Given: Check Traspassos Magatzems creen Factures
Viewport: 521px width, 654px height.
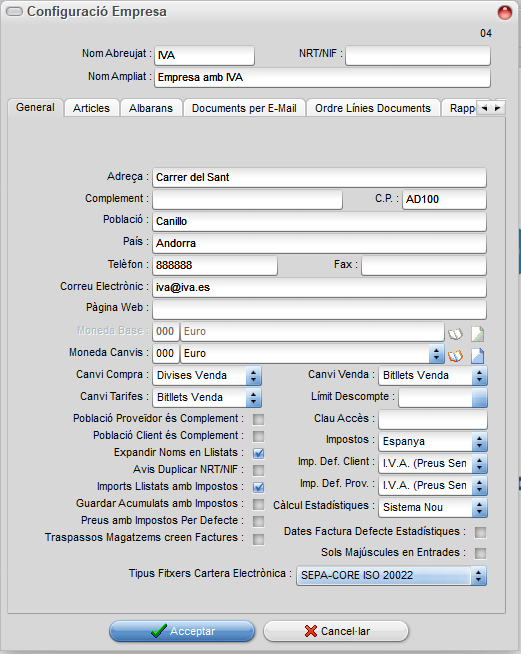Looking at the screenshot, I should (x=259, y=539).
